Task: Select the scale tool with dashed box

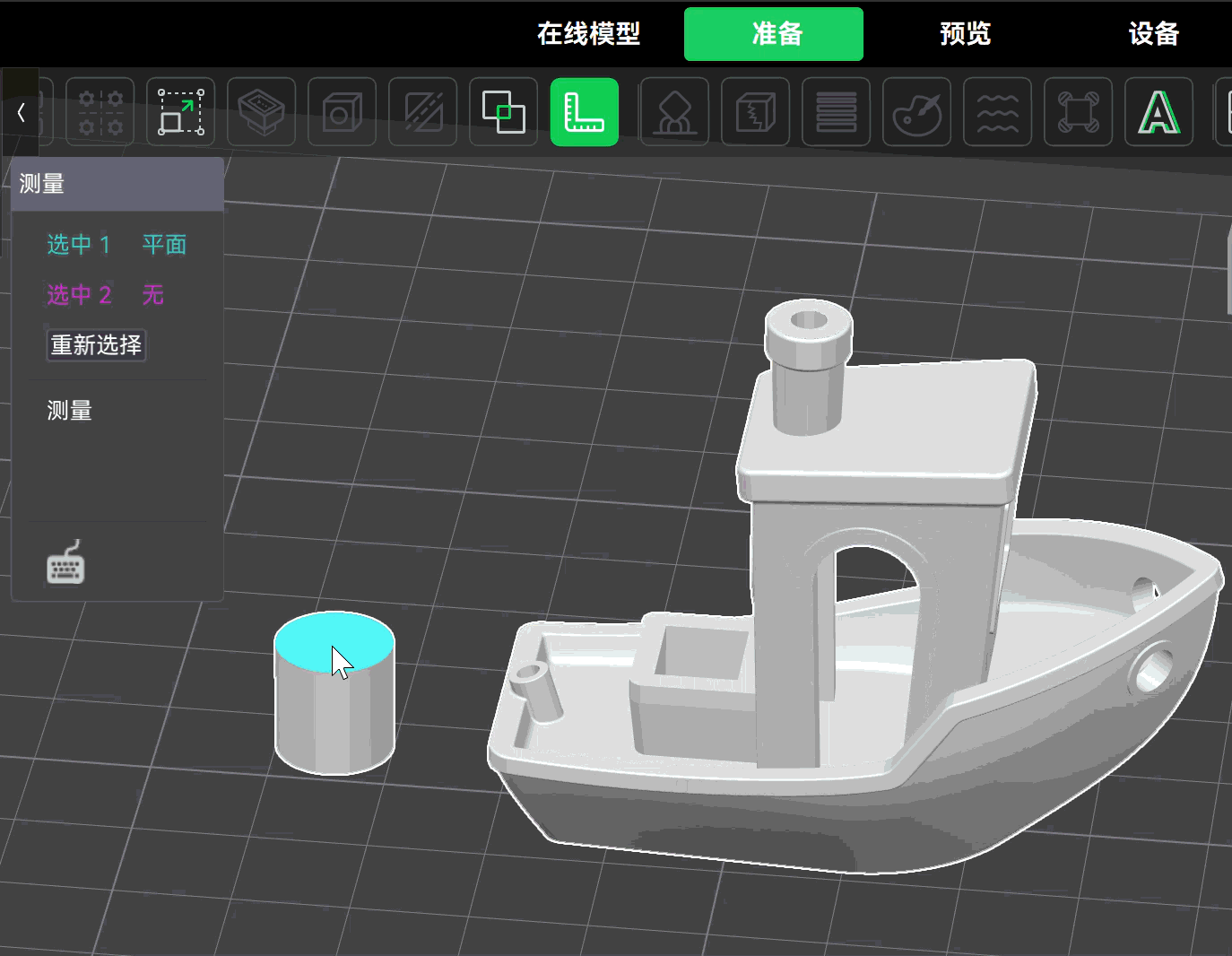Action: [181, 112]
